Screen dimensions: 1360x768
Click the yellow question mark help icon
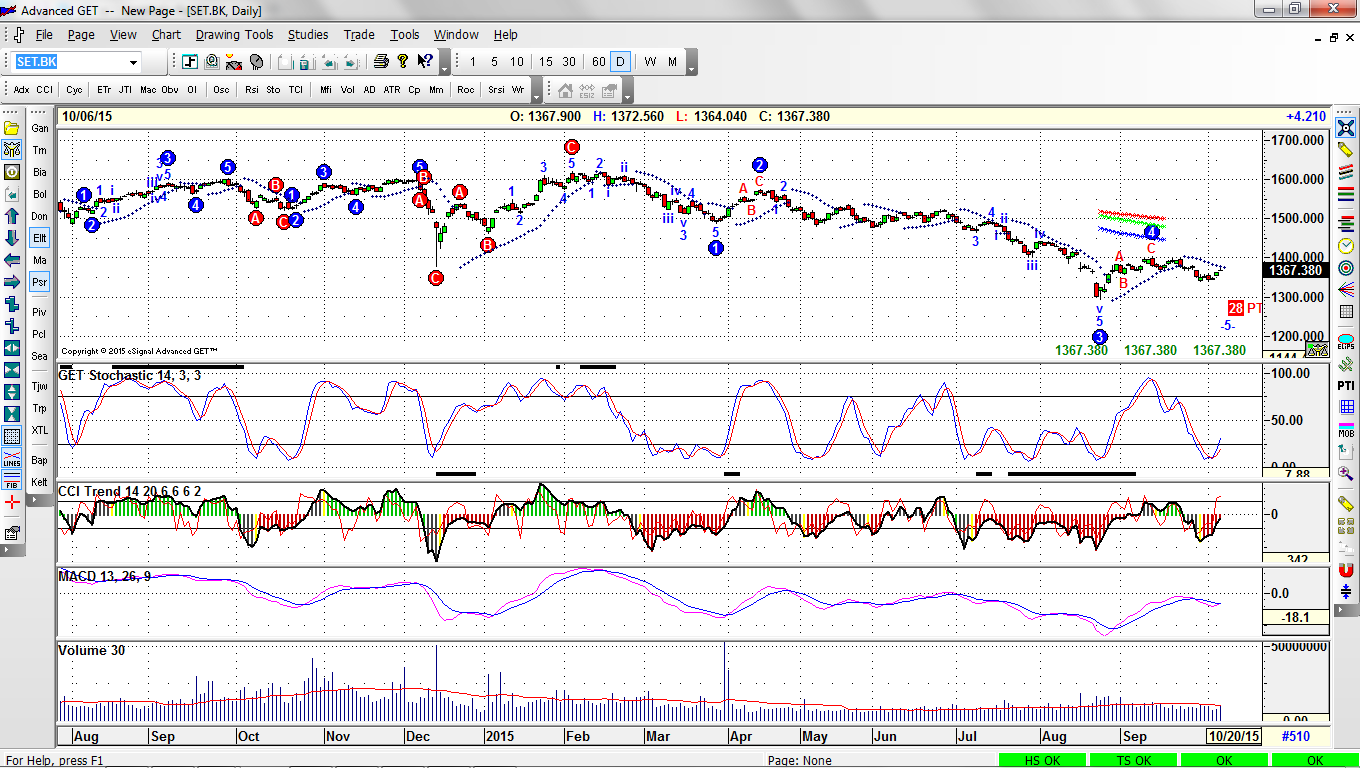(403, 62)
